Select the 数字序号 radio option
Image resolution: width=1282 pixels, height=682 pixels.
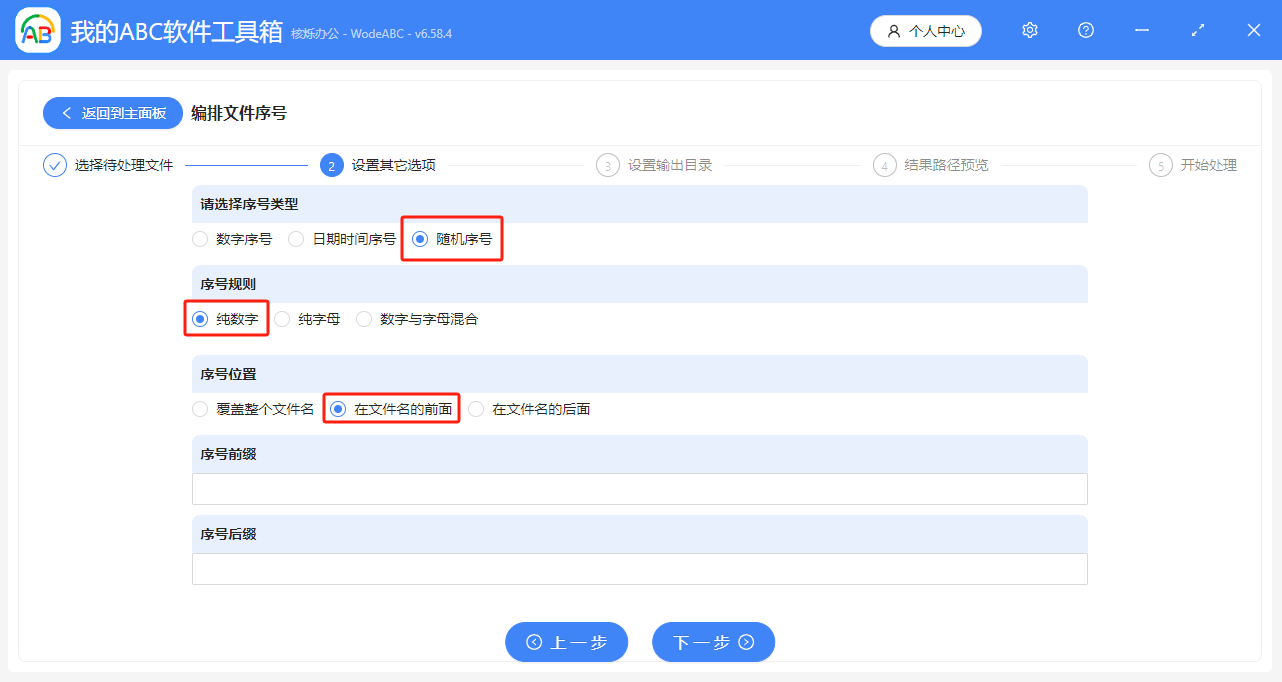coord(199,239)
